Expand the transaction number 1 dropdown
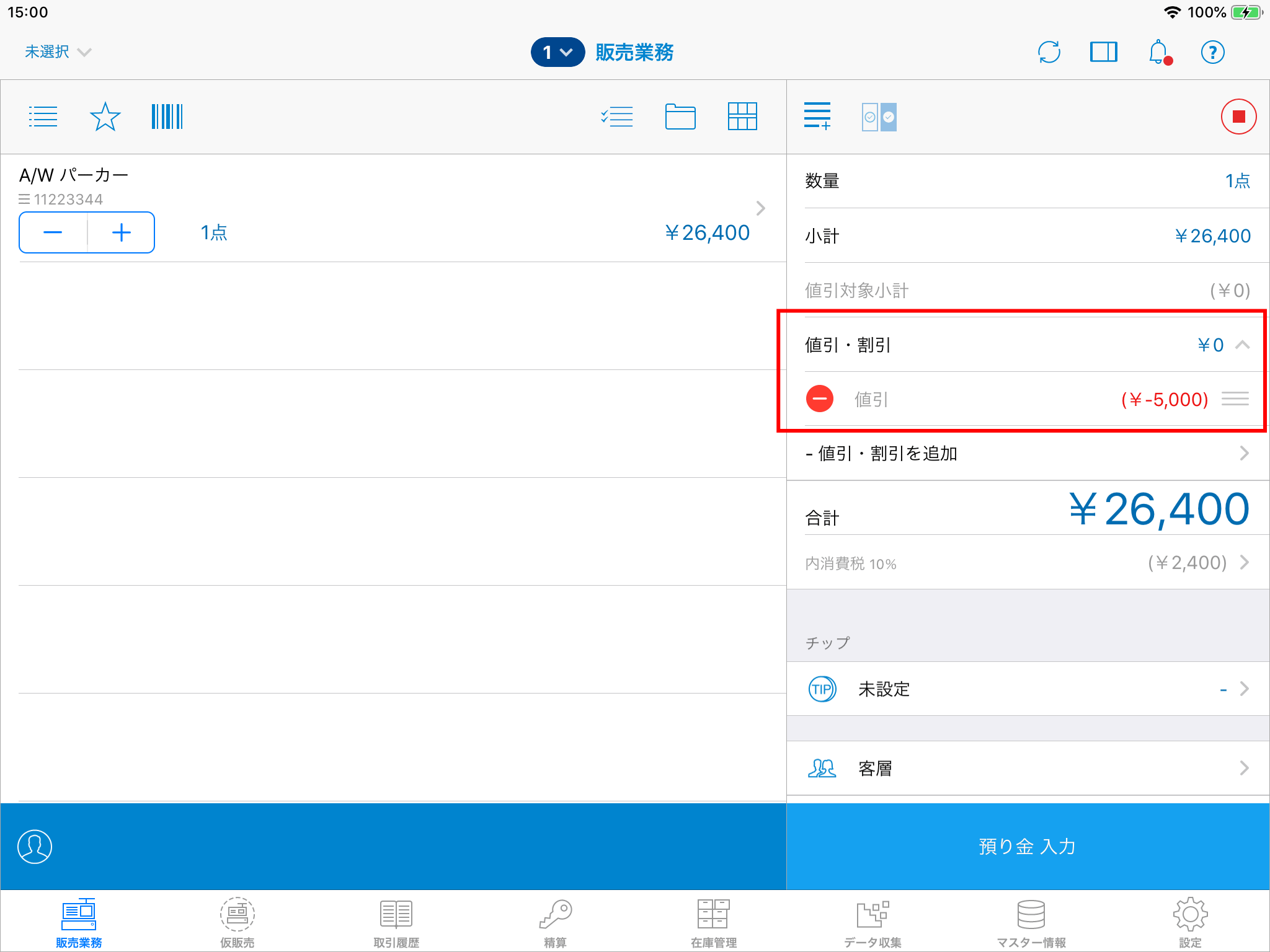1270x952 pixels. pyautogui.click(x=557, y=52)
